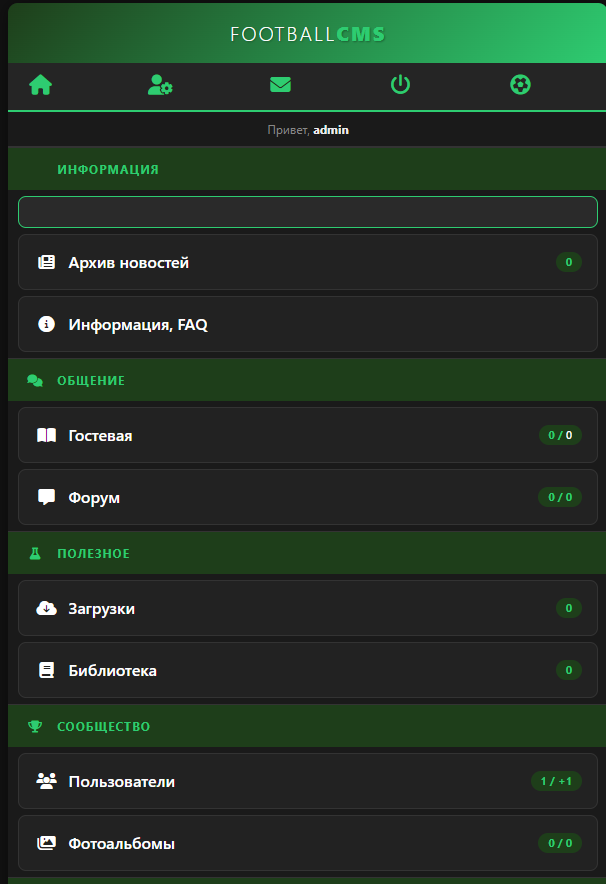Viewport: 606px width, 884px height.
Task: Click the cloud download icon beside Загрузки
Action: point(46,608)
